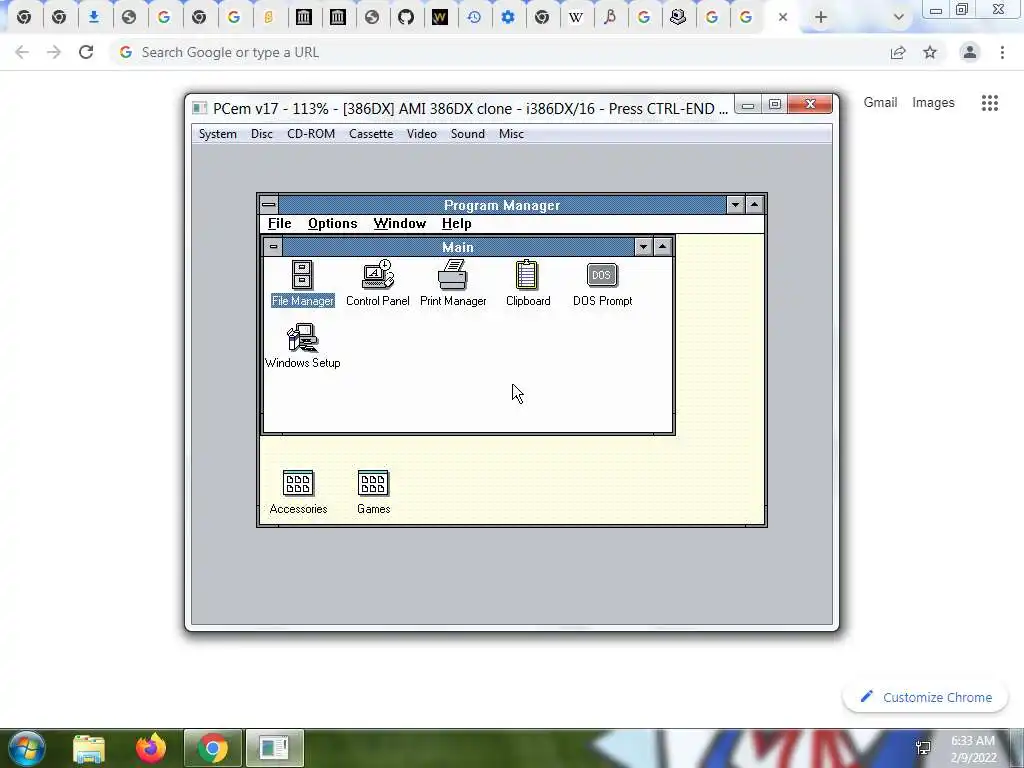This screenshot has width=1024, height=768.
Task: Close the current Chrome tab
Action: click(782, 18)
